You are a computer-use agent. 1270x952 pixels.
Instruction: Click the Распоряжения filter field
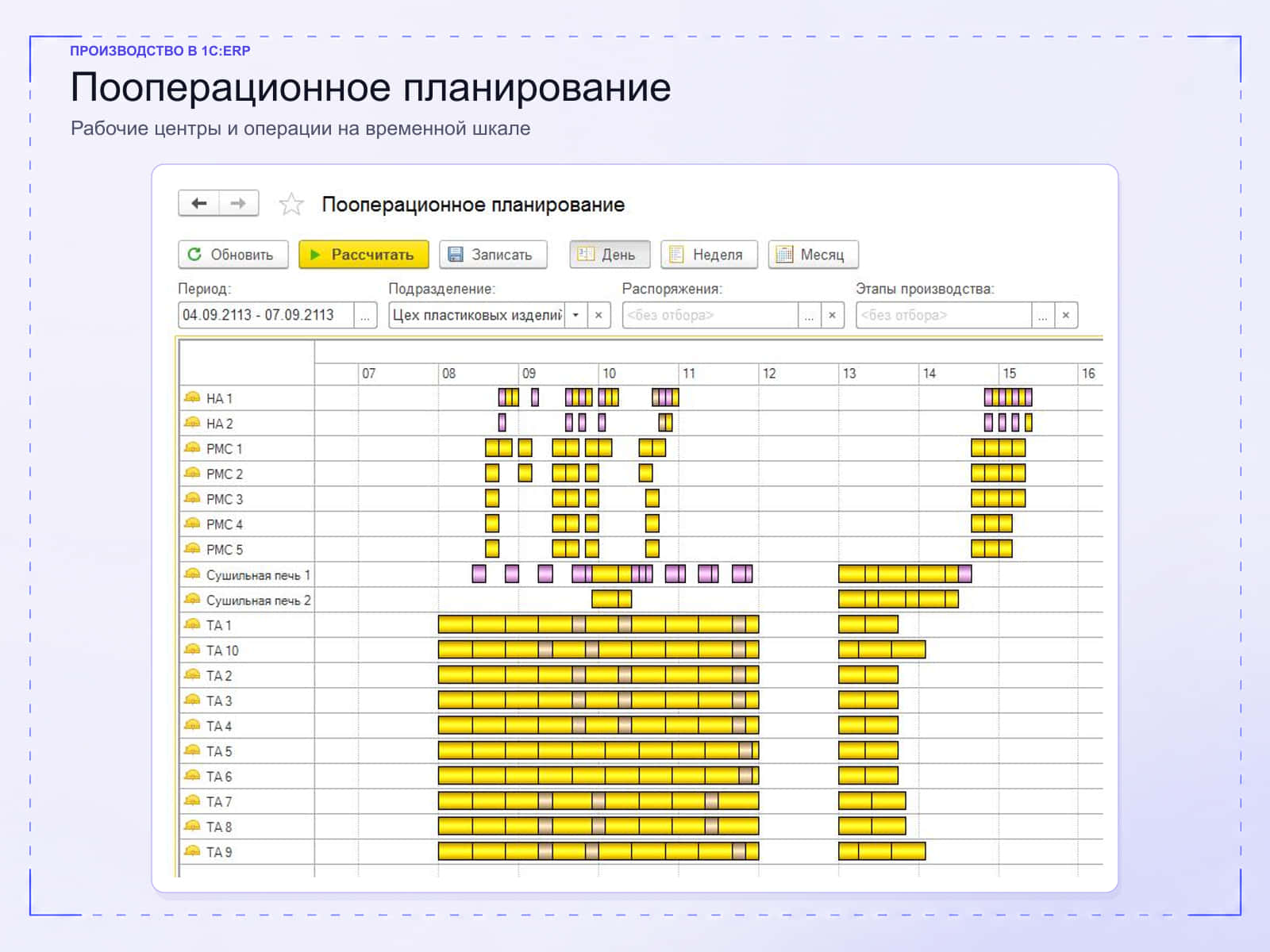(710, 315)
